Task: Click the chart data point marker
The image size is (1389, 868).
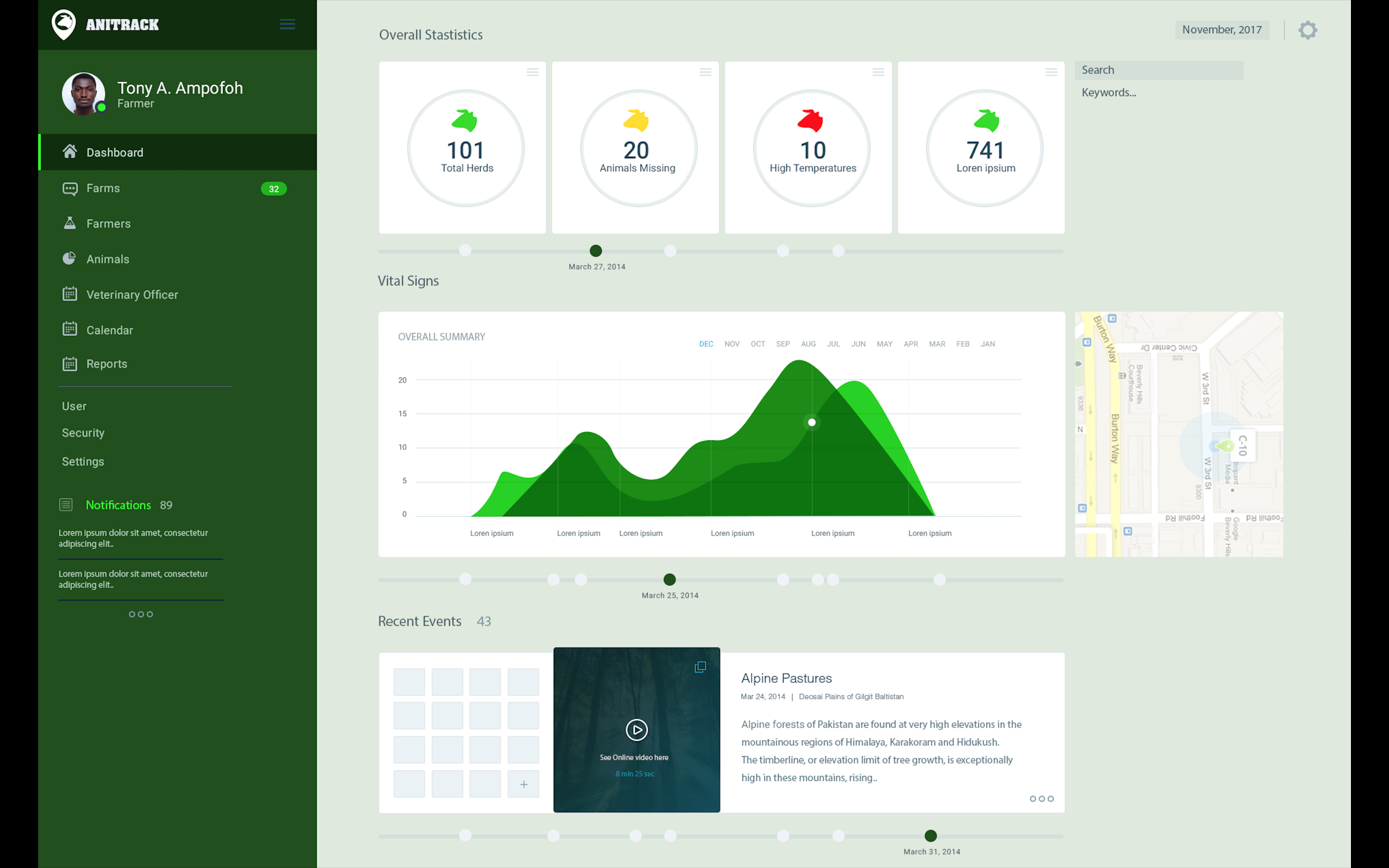Action: 812,422
